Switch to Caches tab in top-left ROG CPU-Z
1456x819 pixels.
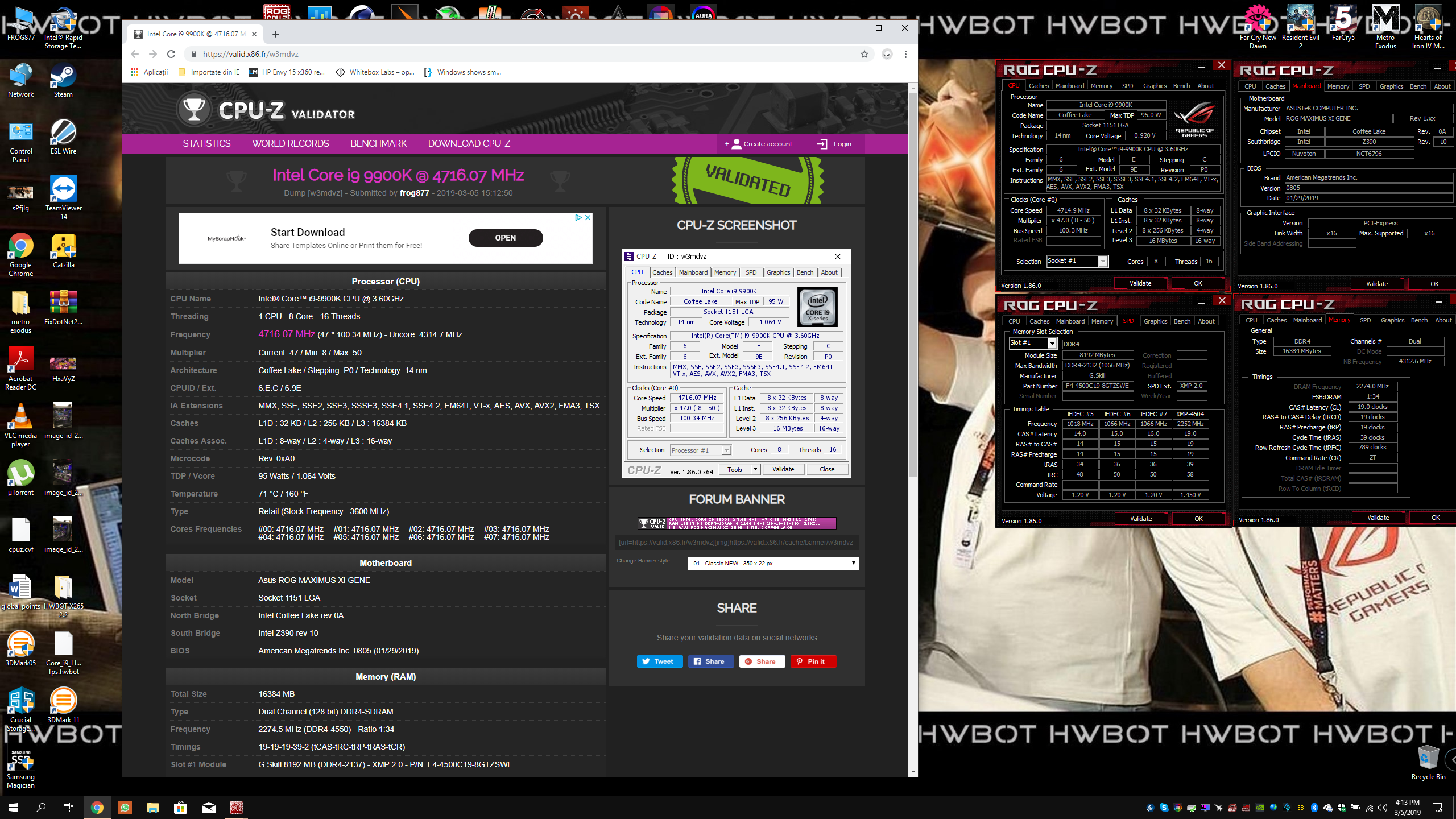(x=1039, y=86)
